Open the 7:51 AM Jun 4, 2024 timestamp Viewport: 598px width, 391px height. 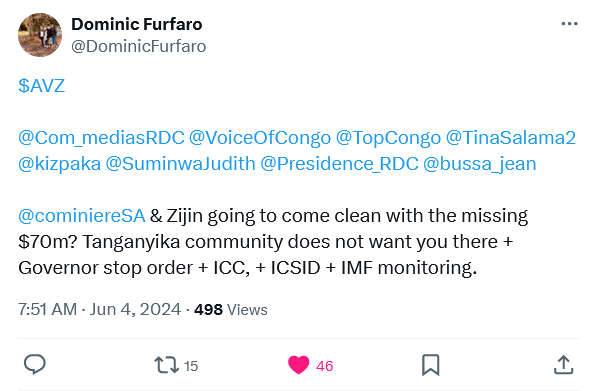coord(100,309)
